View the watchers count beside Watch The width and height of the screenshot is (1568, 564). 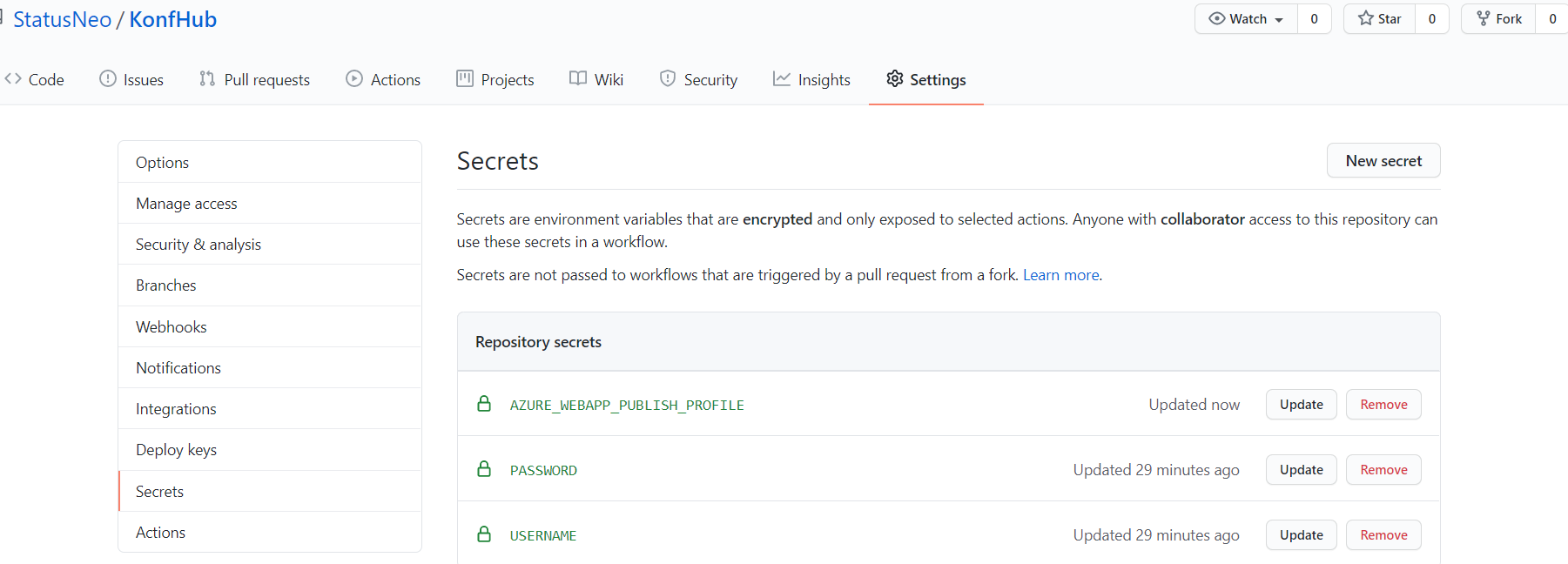1315,18
